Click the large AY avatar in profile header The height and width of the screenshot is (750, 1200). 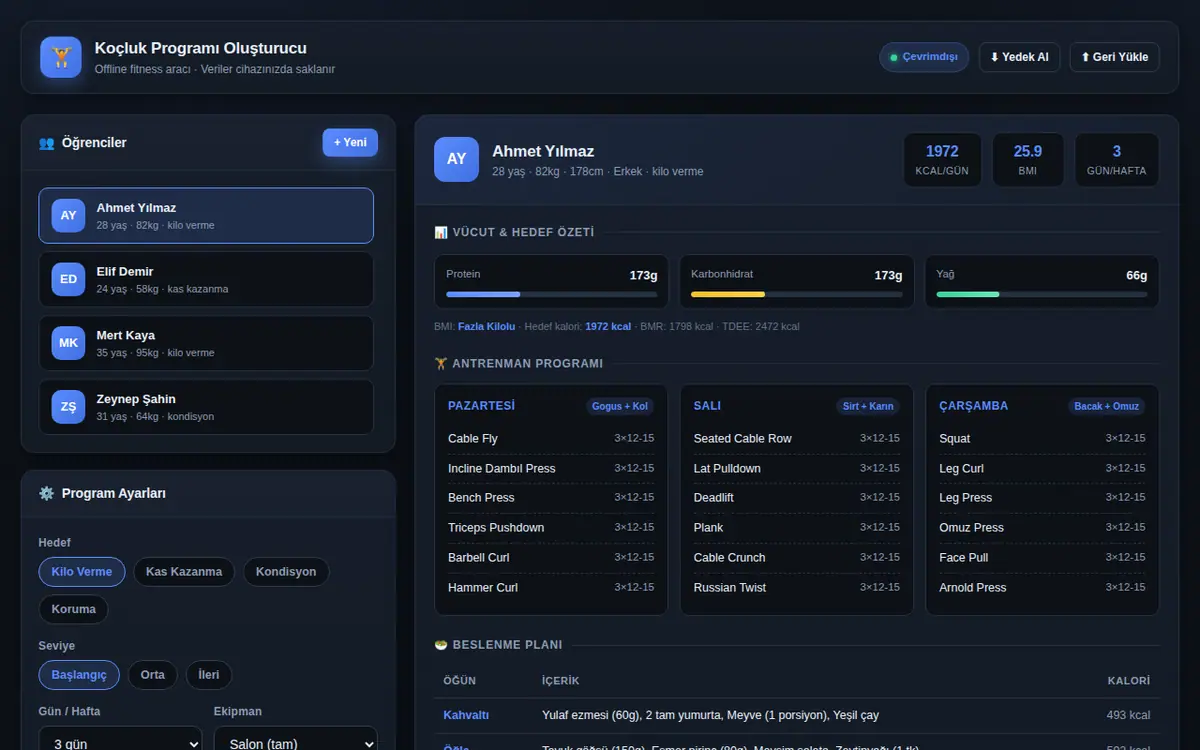456,159
